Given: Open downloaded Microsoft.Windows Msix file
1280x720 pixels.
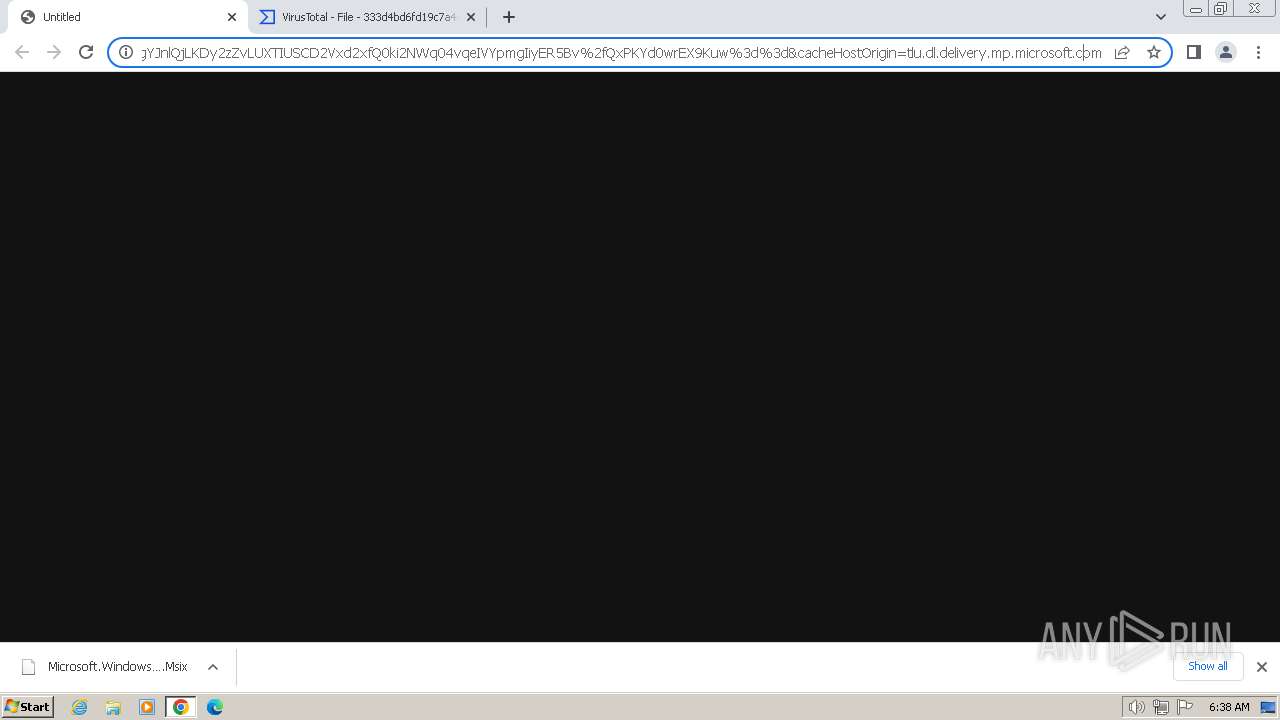Looking at the screenshot, I should point(104,667).
